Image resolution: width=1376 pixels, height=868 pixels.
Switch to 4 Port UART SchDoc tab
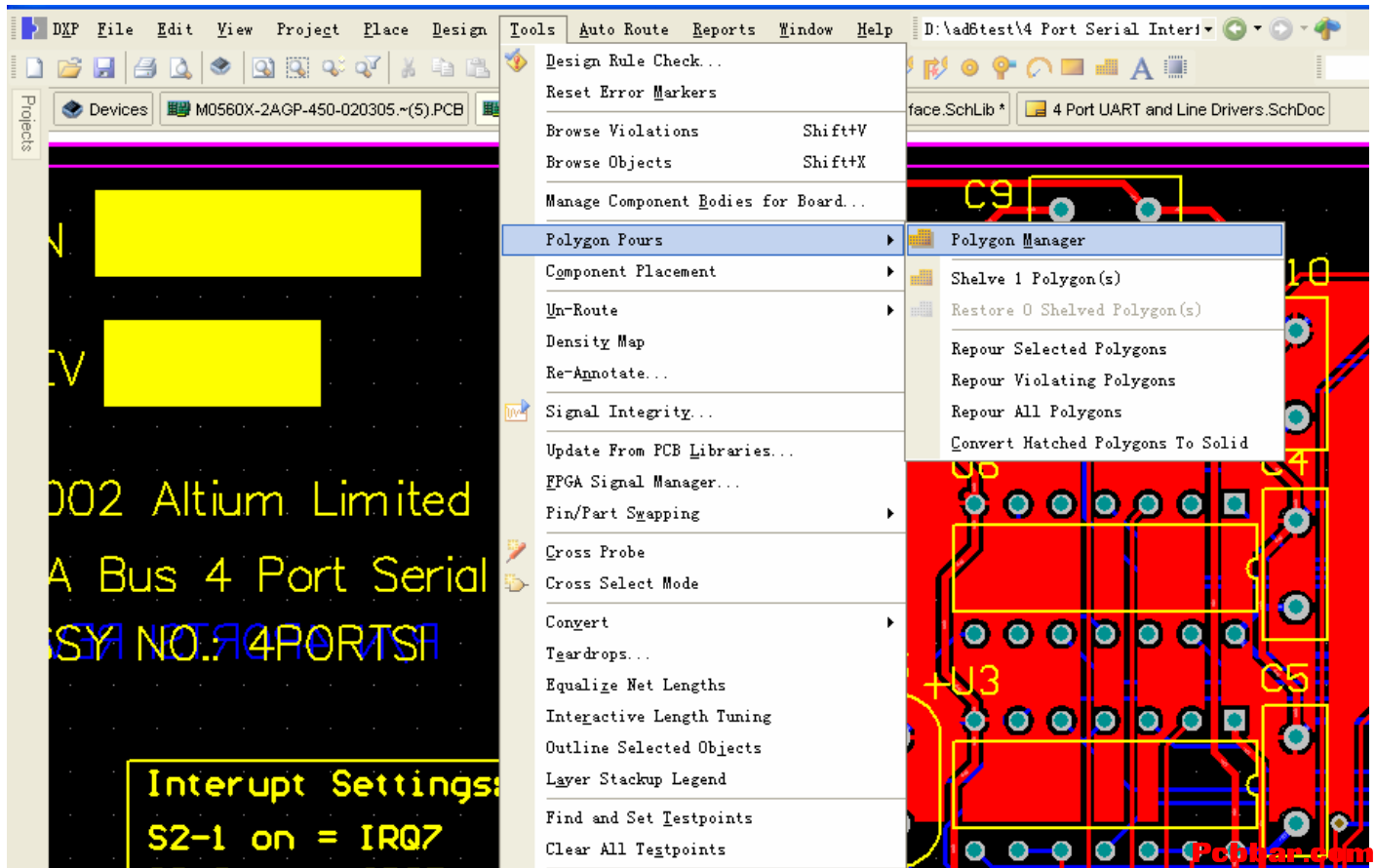pos(1174,109)
